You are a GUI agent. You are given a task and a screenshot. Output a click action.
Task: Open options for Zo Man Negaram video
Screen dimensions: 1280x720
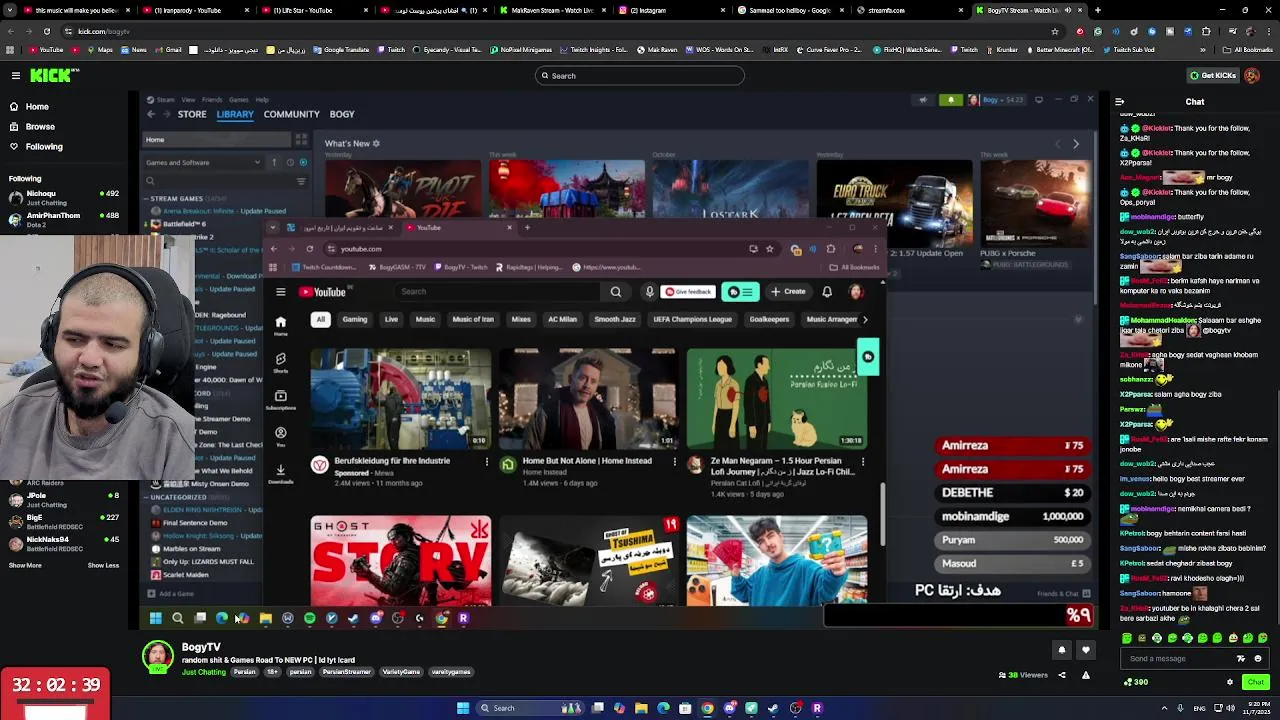pyautogui.click(x=863, y=461)
